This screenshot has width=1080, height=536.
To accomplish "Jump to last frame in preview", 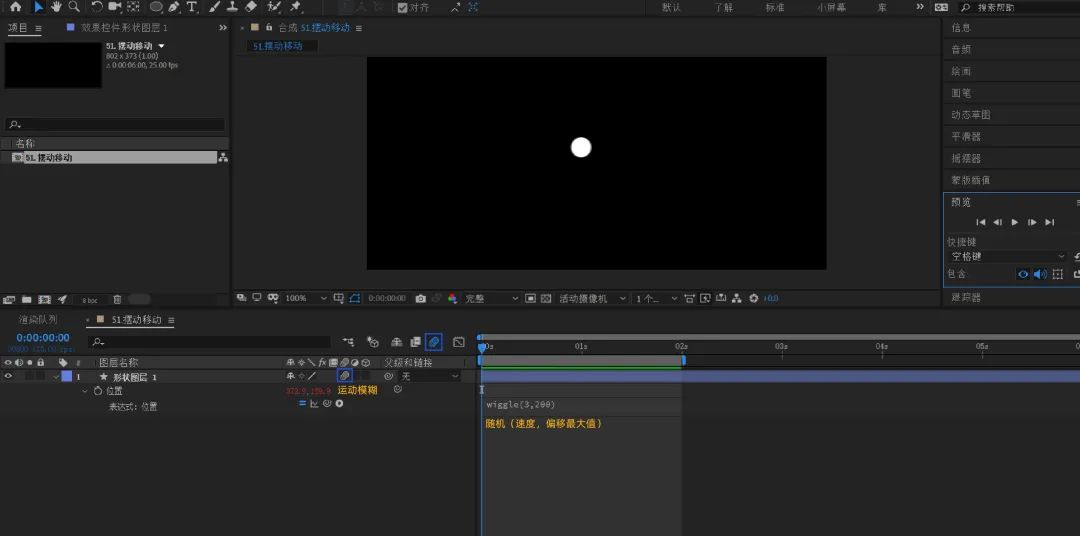I will 1050,223.
